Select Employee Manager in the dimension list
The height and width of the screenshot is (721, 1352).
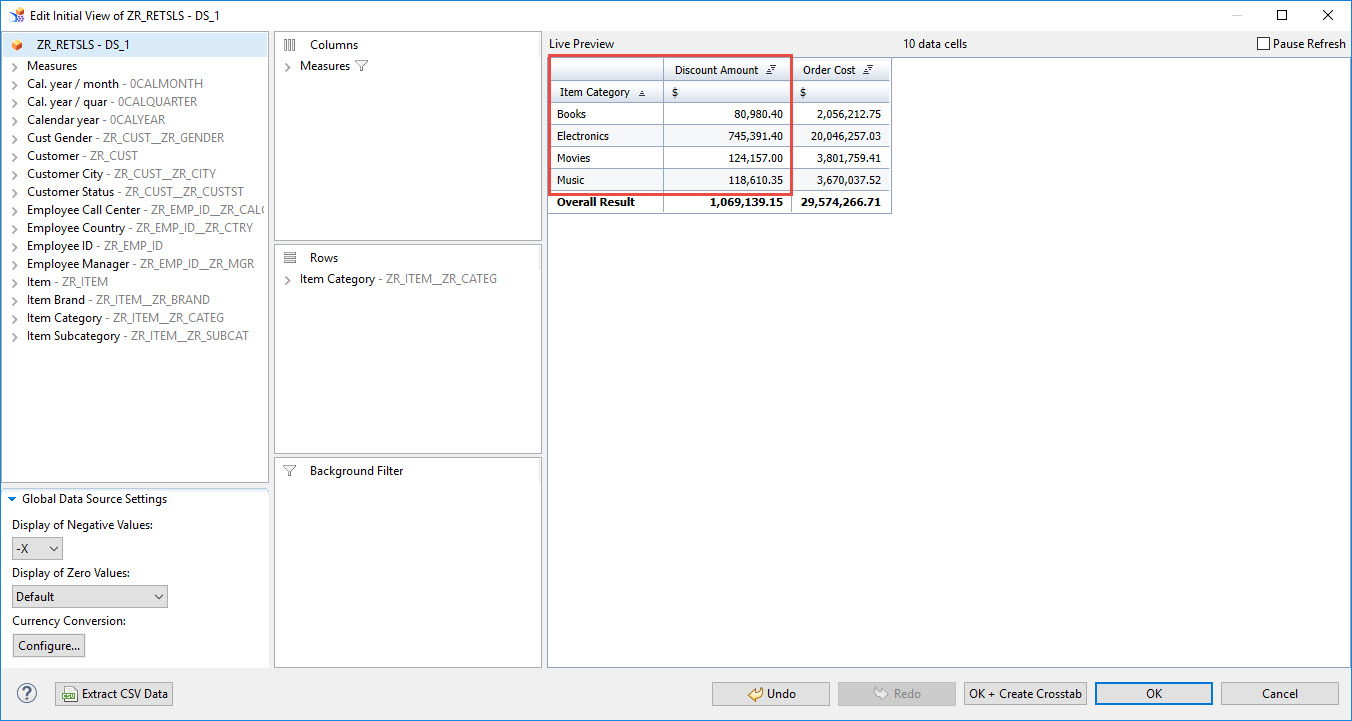click(x=78, y=264)
